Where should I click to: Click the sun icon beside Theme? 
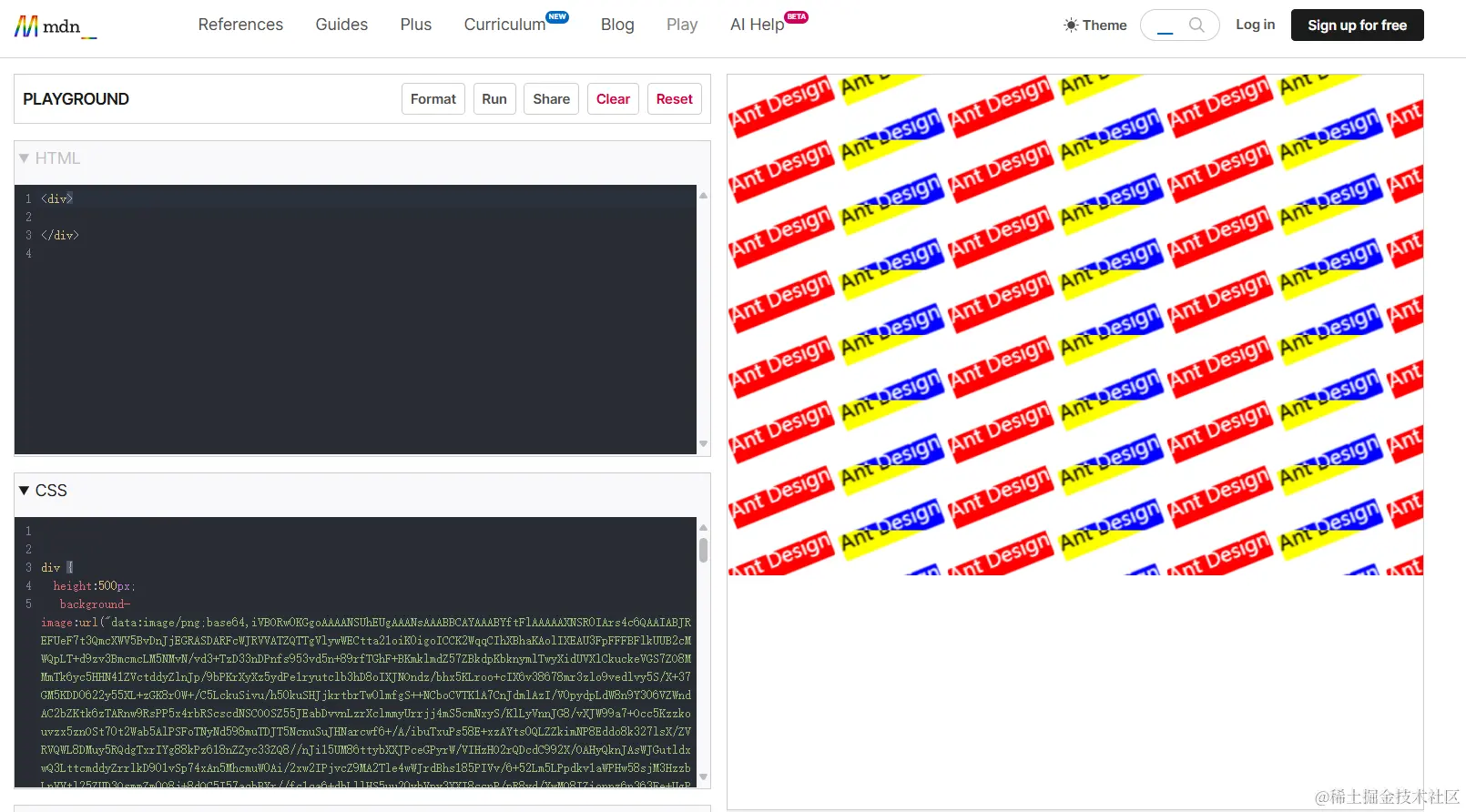tap(1071, 25)
